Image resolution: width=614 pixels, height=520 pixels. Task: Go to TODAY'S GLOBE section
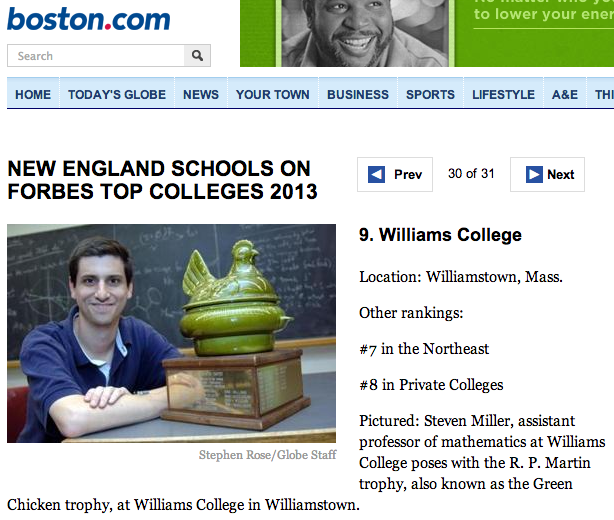(x=117, y=94)
